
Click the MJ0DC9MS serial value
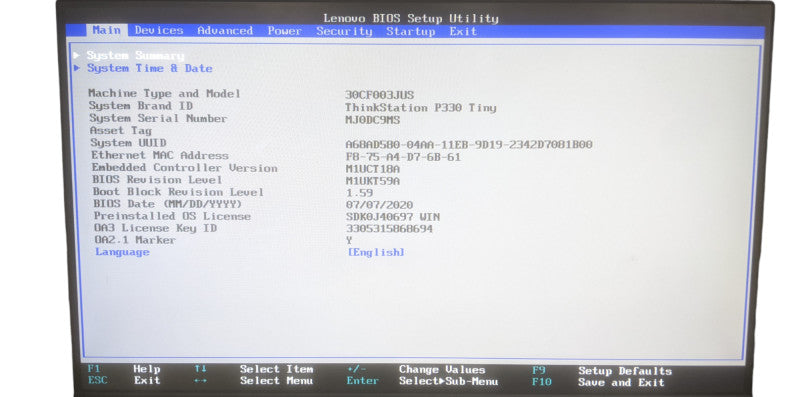pyautogui.click(x=372, y=120)
